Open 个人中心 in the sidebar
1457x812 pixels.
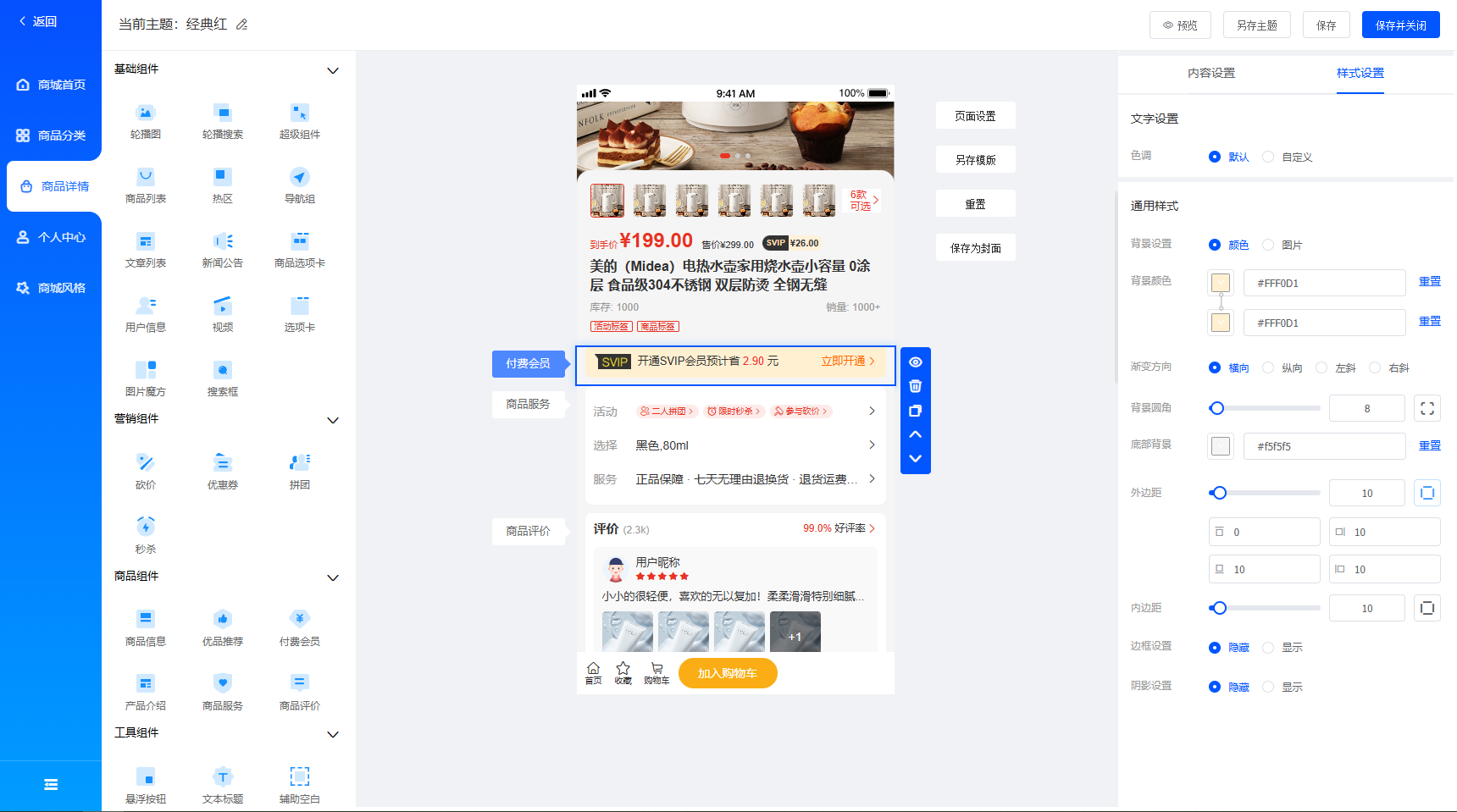tap(51, 237)
